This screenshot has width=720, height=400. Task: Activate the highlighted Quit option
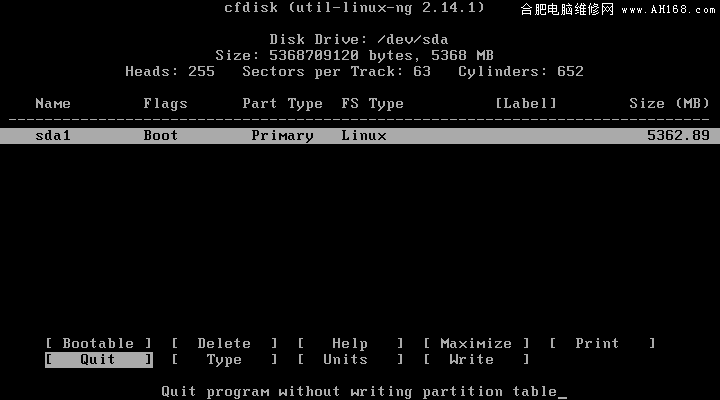(99, 360)
